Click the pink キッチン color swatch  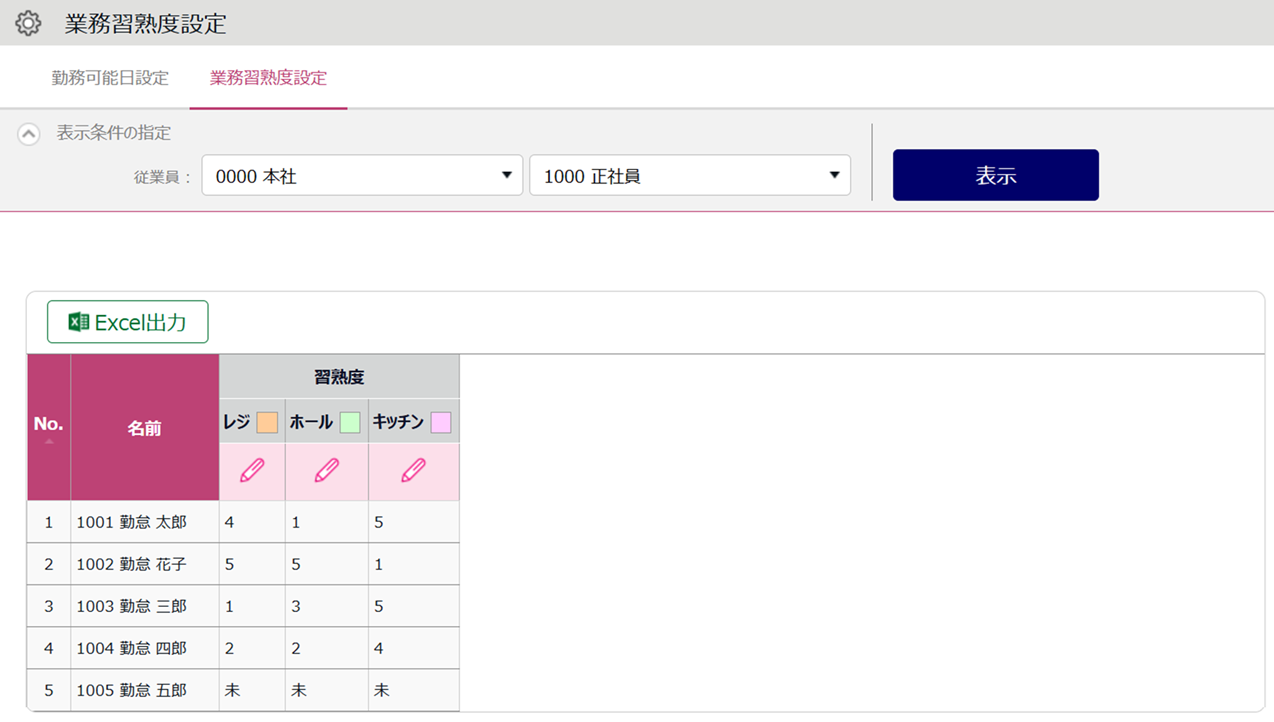[x=441, y=422]
